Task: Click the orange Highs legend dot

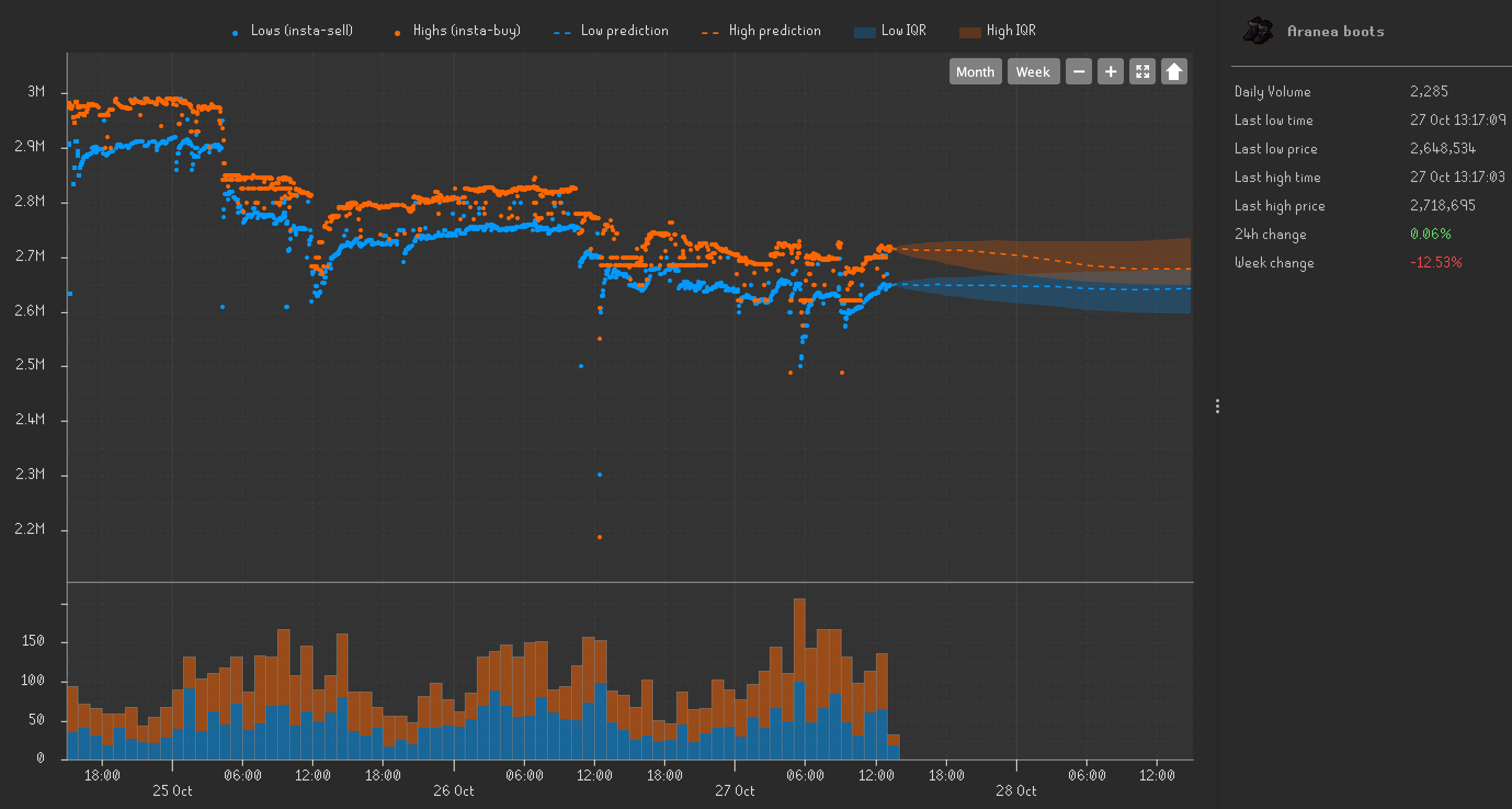Action: click(x=397, y=33)
